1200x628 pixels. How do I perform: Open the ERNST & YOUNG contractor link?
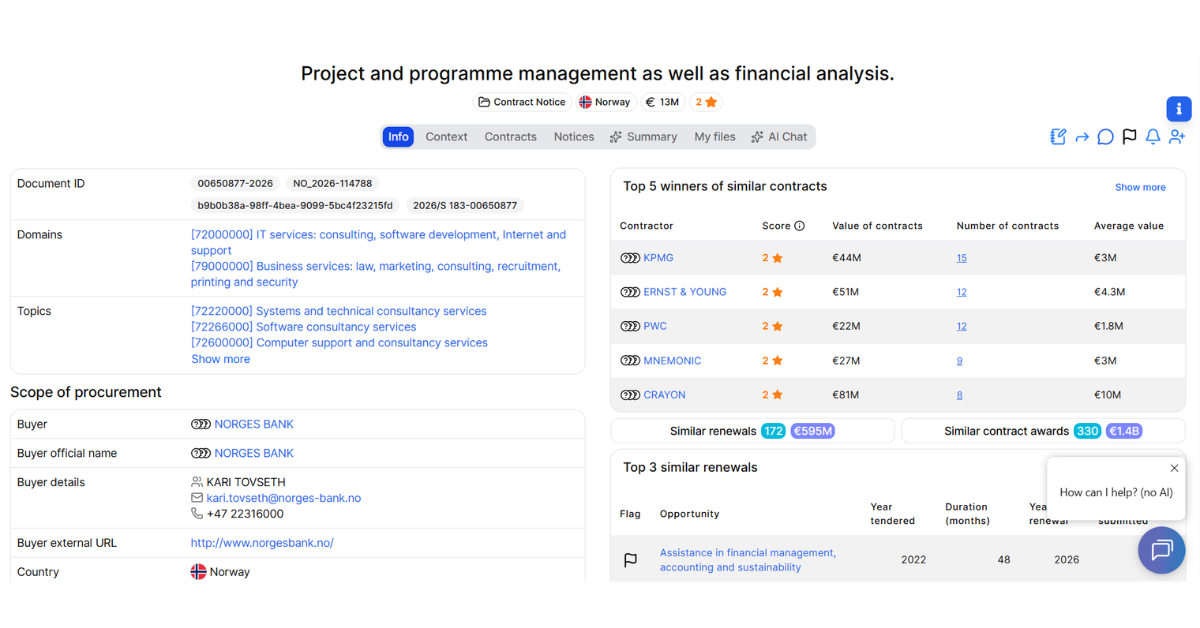[685, 292]
